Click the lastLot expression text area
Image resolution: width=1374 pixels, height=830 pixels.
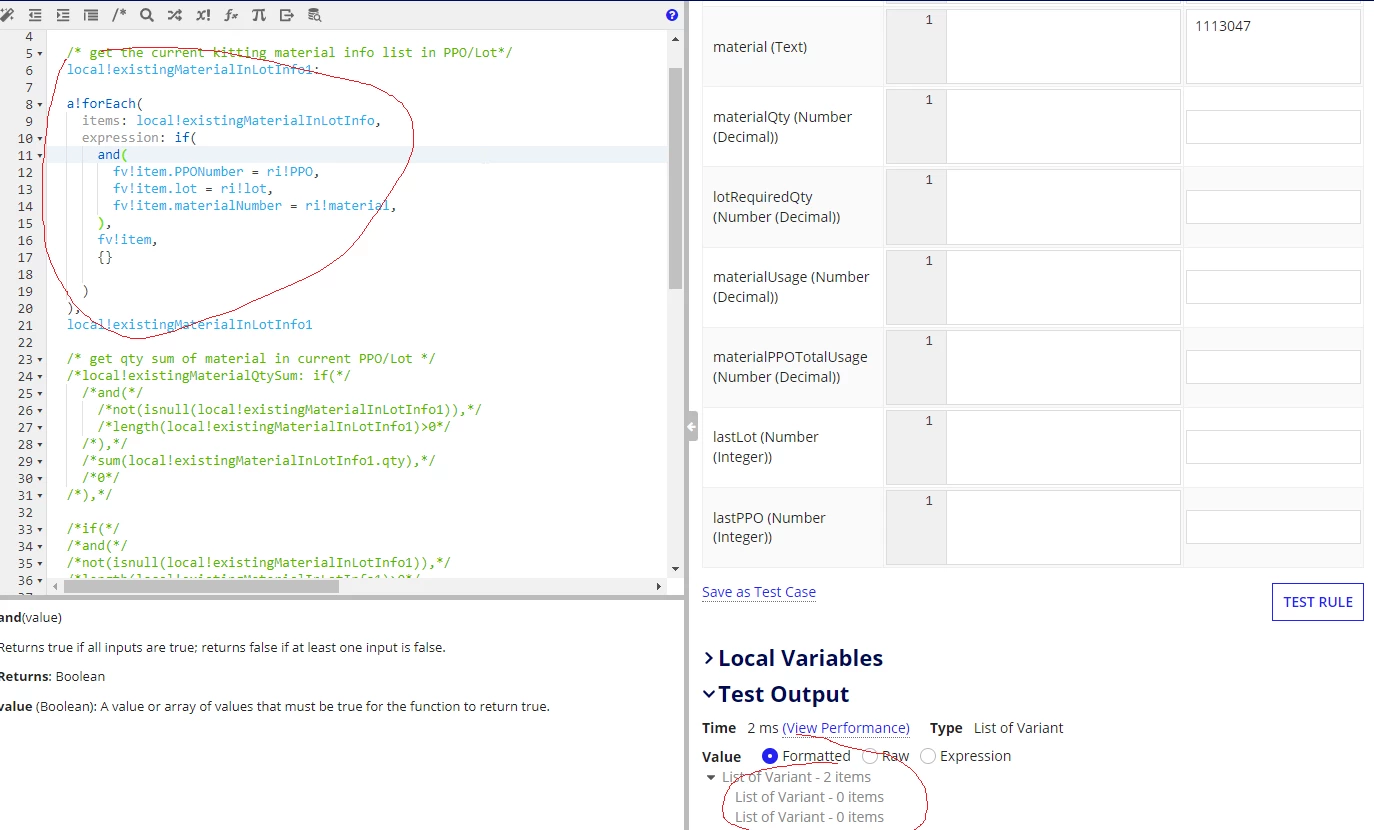pyautogui.click(x=1063, y=447)
